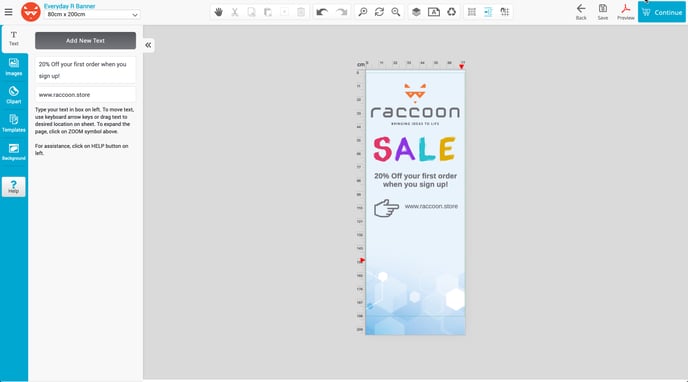Click the paste icon in the toolbar
Image resolution: width=688 pixels, height=382 pixels.
click(x=268, y=12)
